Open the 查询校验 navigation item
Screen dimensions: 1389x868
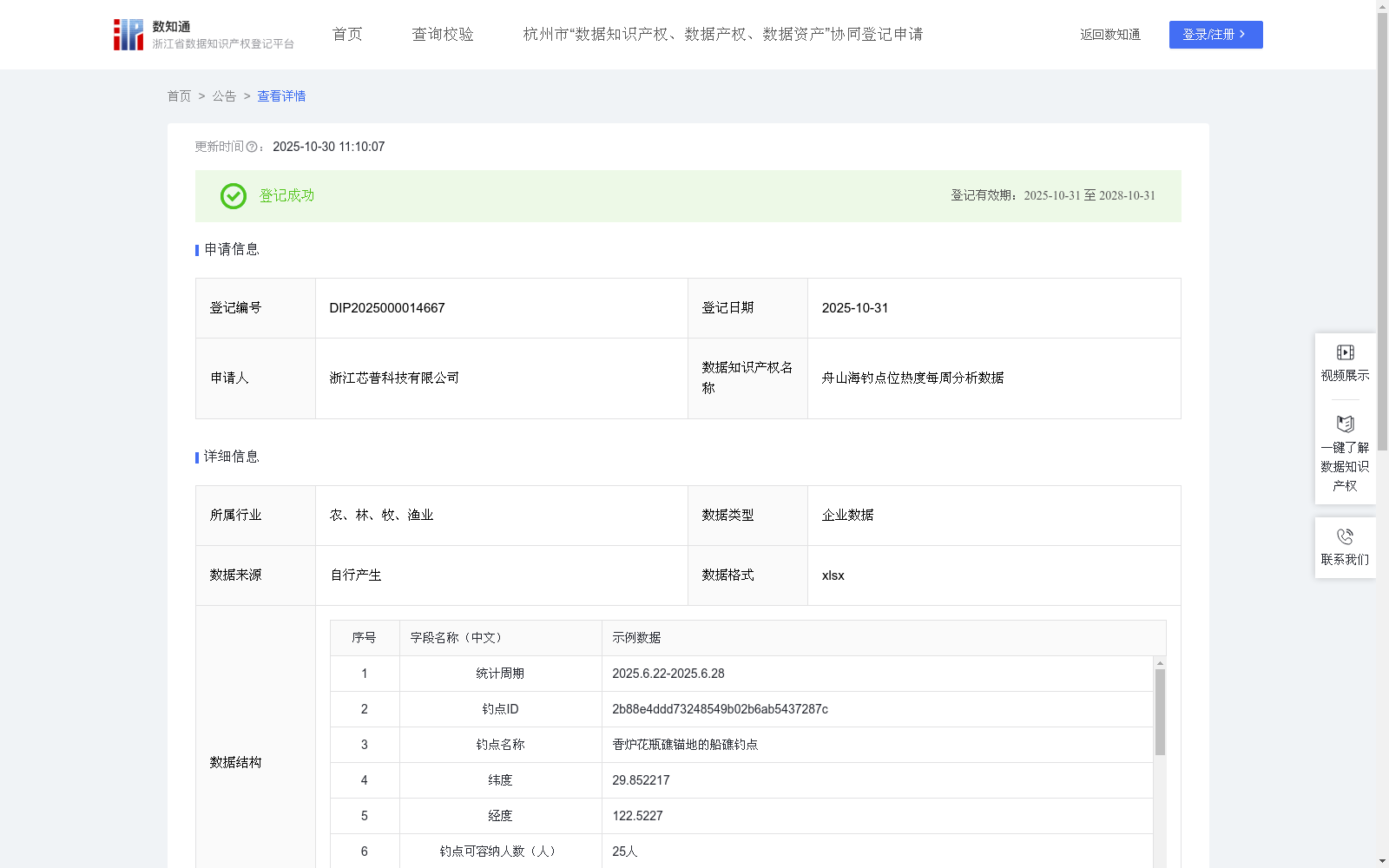(x=443, y=35)
